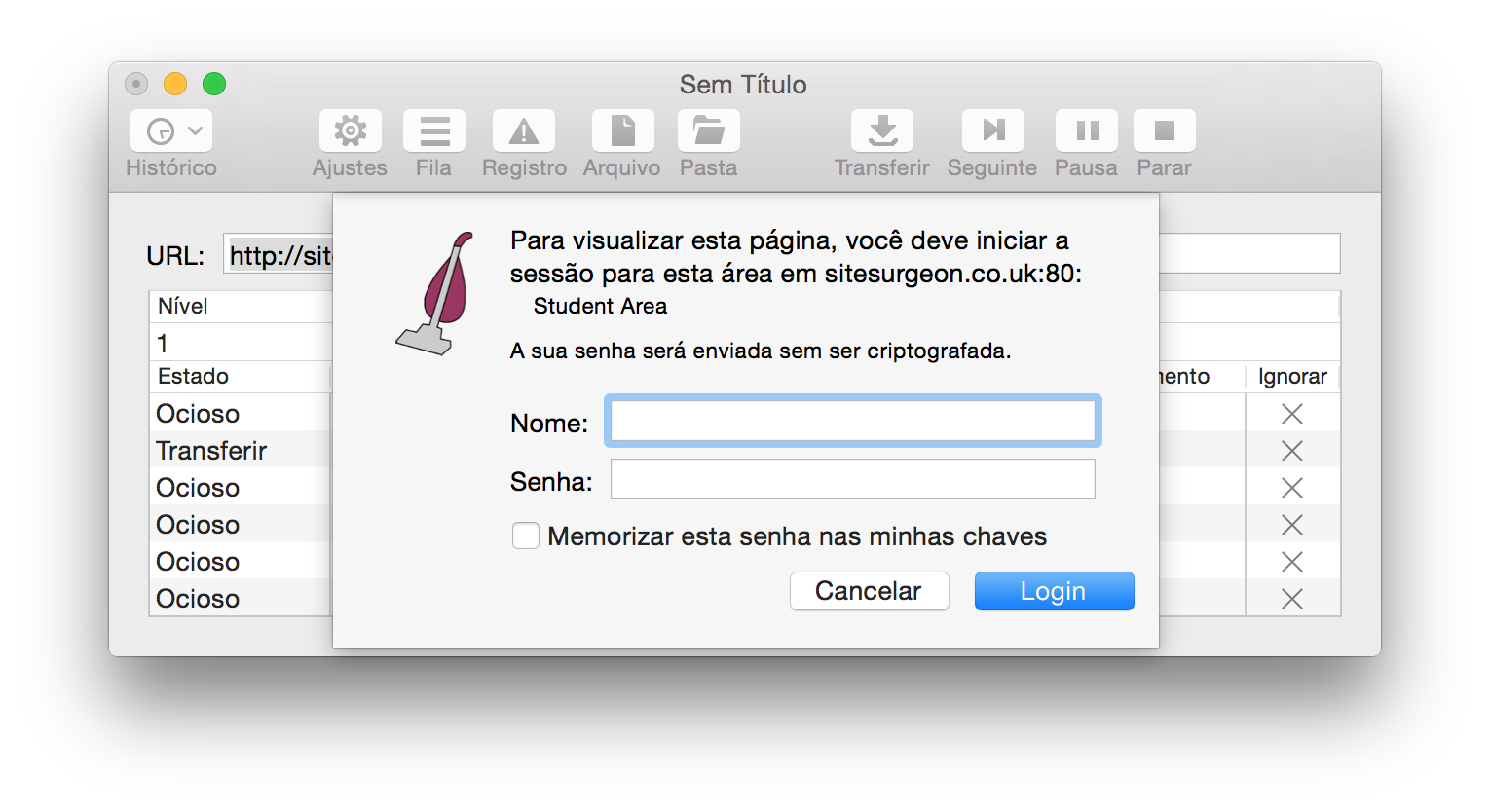The height and width of the screenshot is (812, 1490).
Task: Focus the Nome text field
Action: [852, 422]
